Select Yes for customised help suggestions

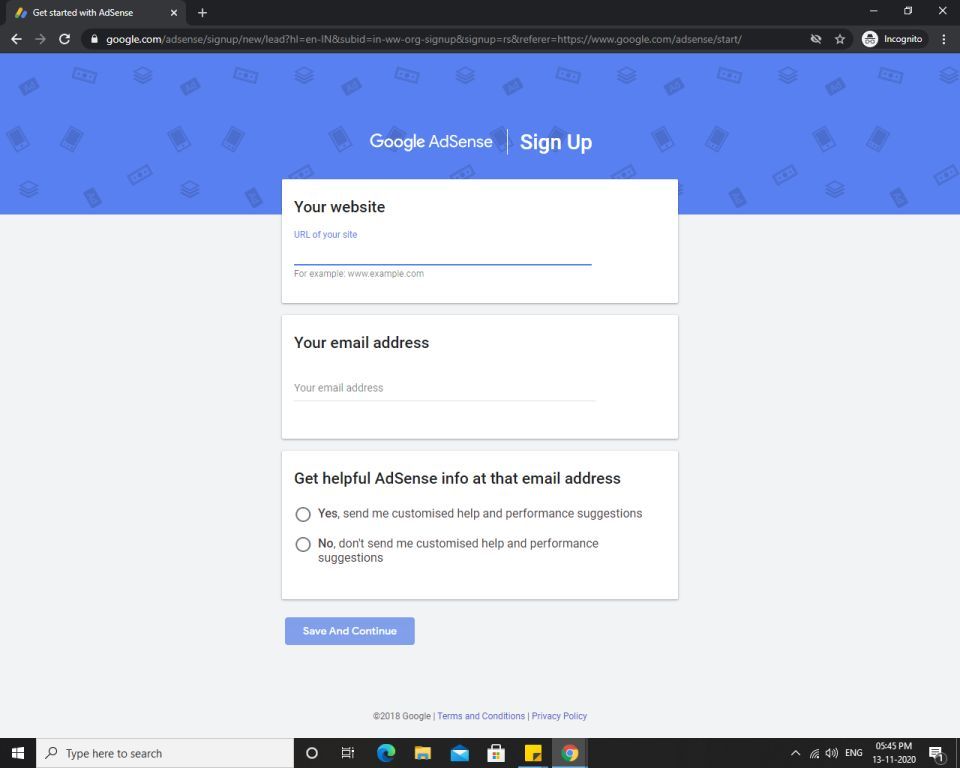(303, 514)
